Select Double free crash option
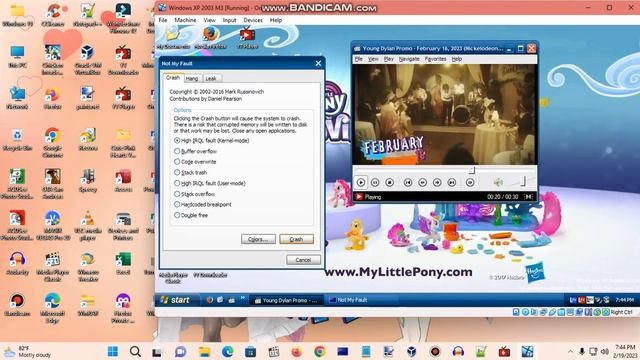The width and height of the screenshot is (640, 360). point(191,215)
